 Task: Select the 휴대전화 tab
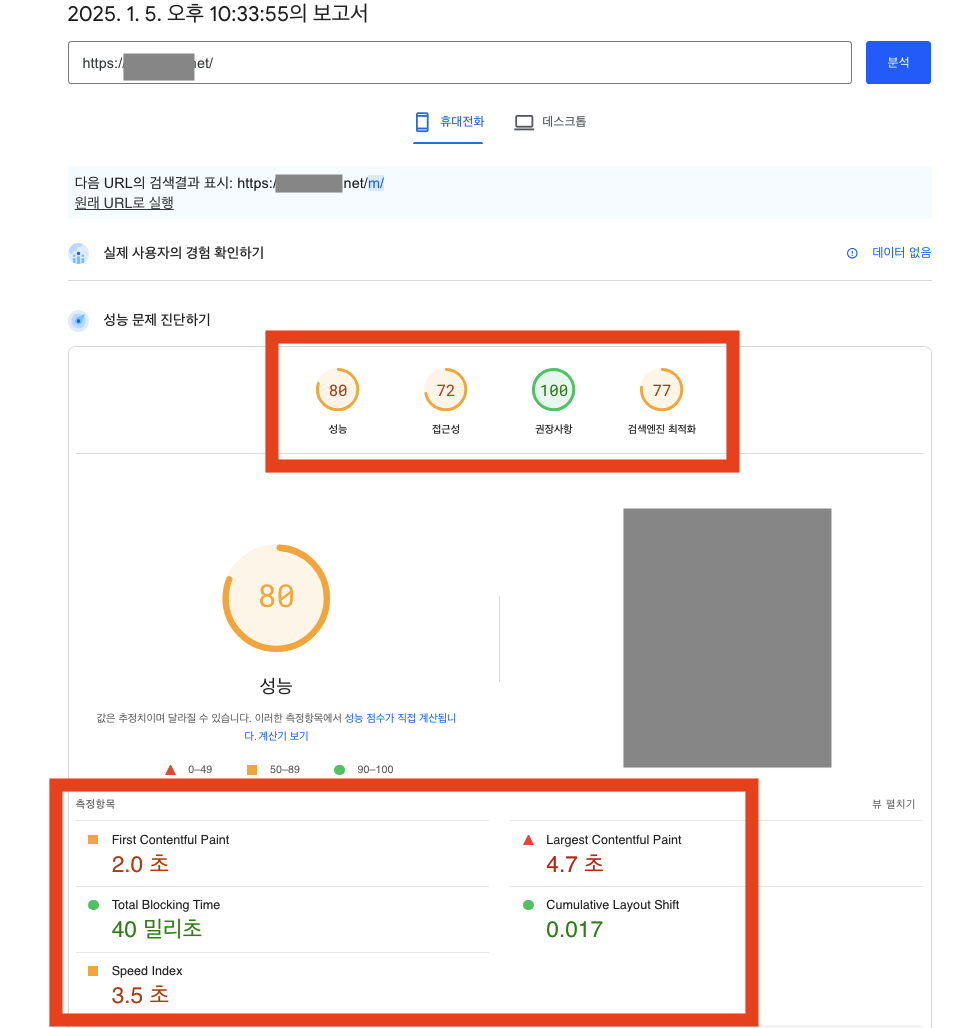447,121
